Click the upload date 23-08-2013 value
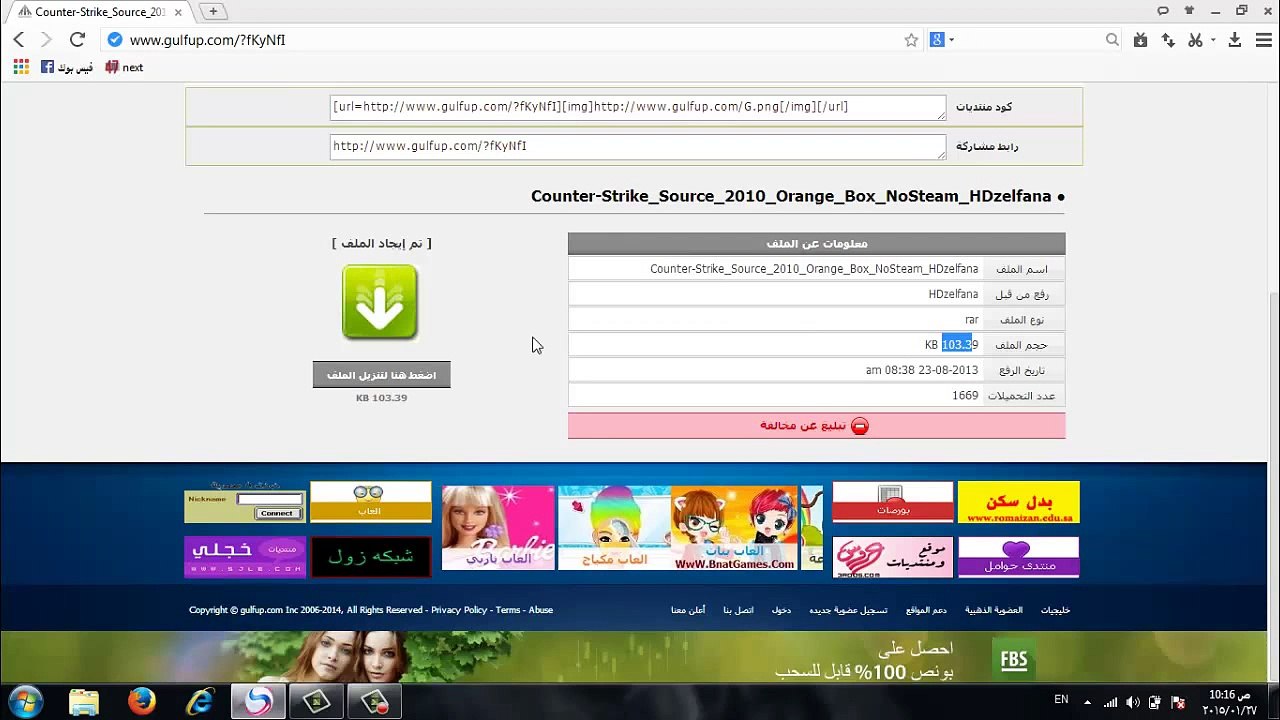This screenshot has height=720, width=1280. point(922,370)
